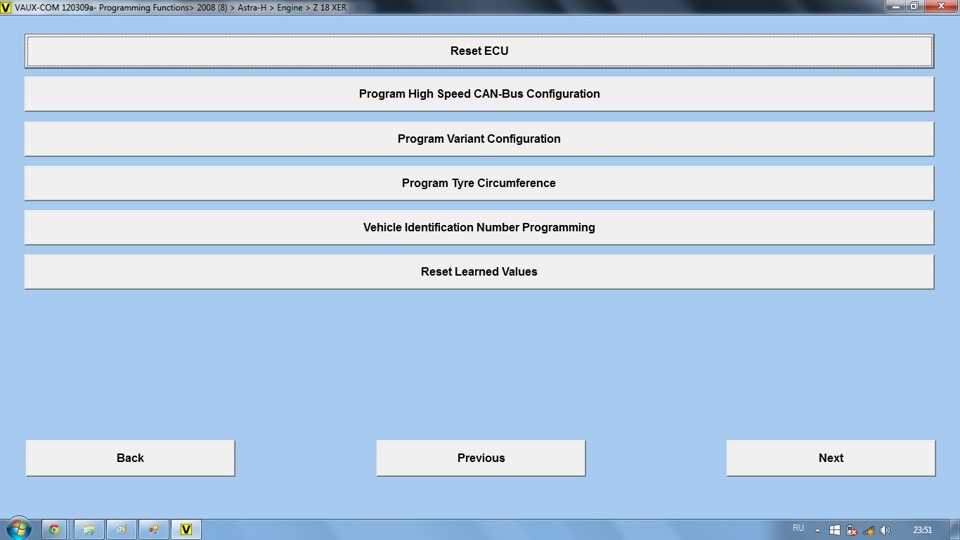Switch the RU input language indicator
Viewport: 960px width, 540px height.
tap(798, 529)
